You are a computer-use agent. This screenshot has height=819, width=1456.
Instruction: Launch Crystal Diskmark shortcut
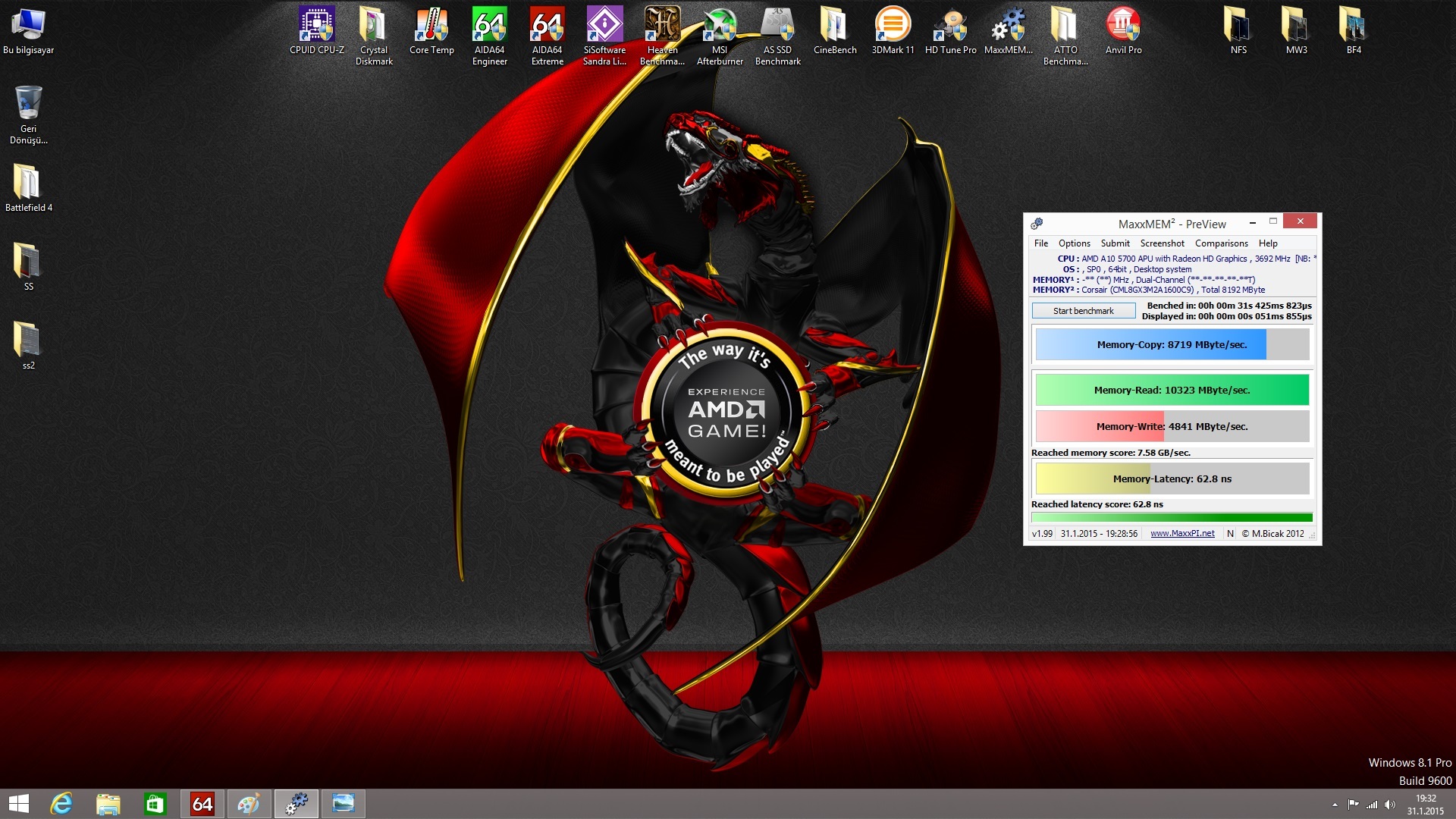tap(374, 36)
